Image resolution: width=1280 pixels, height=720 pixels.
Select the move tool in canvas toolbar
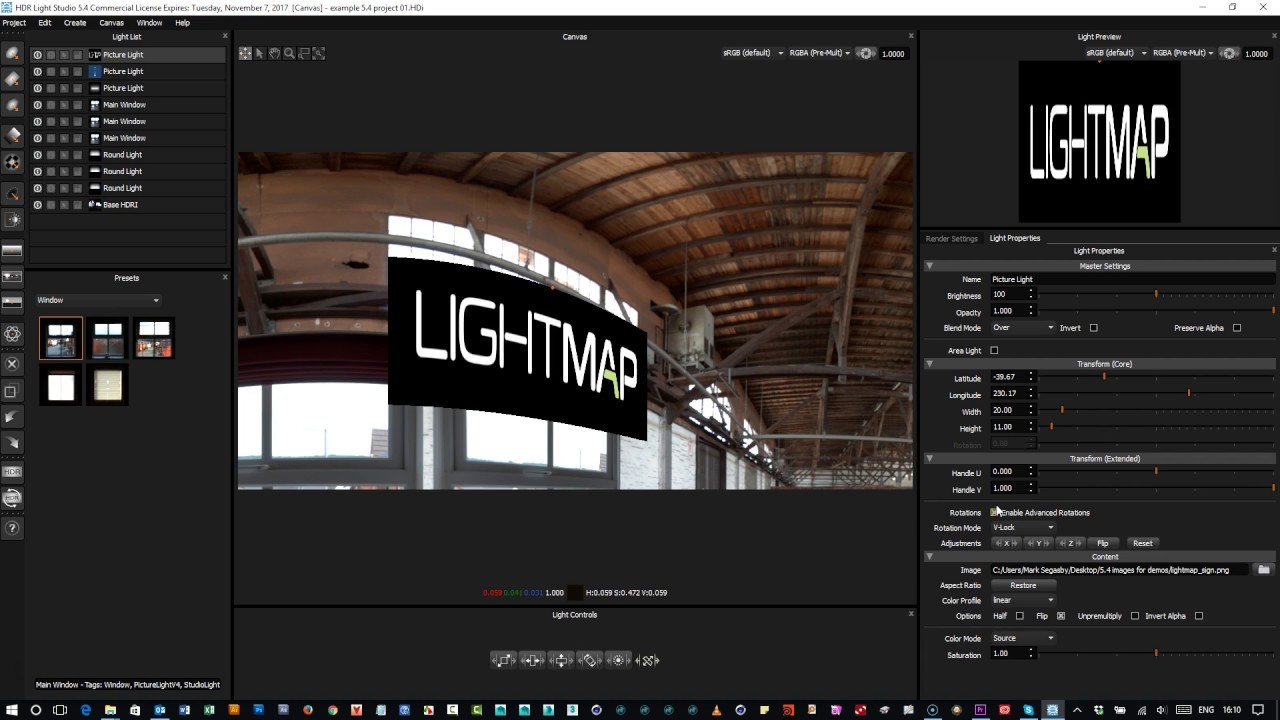[245, 53]
